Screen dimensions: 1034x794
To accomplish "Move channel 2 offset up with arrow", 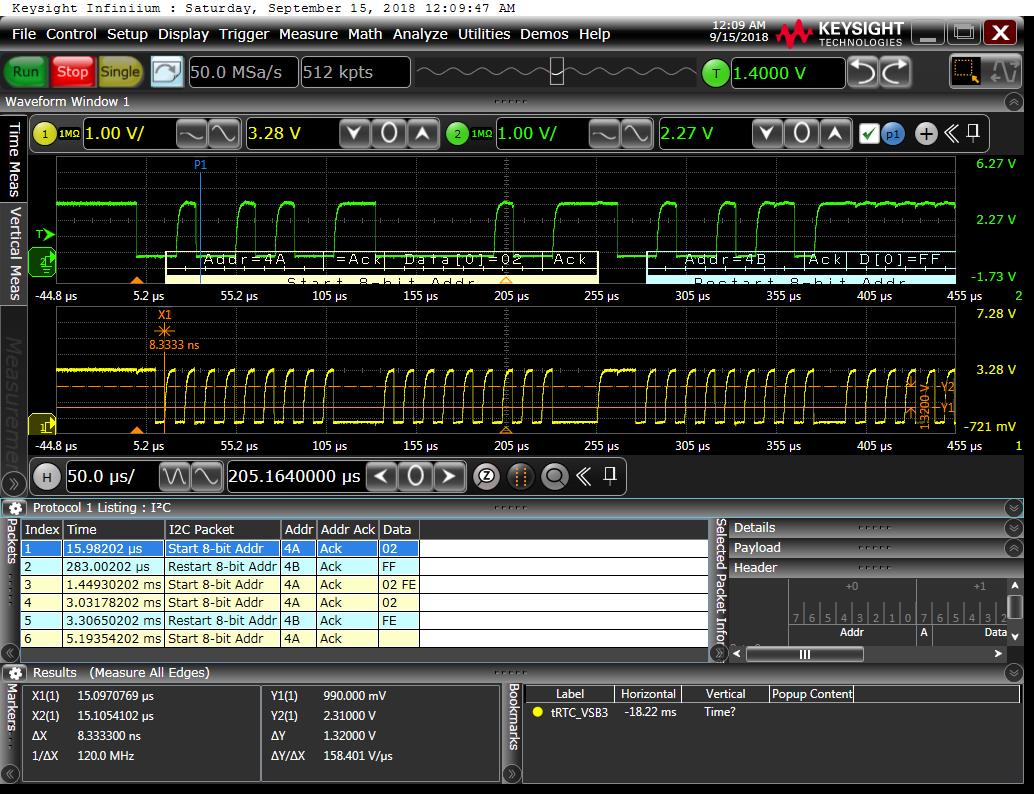I will click(835, 134).
